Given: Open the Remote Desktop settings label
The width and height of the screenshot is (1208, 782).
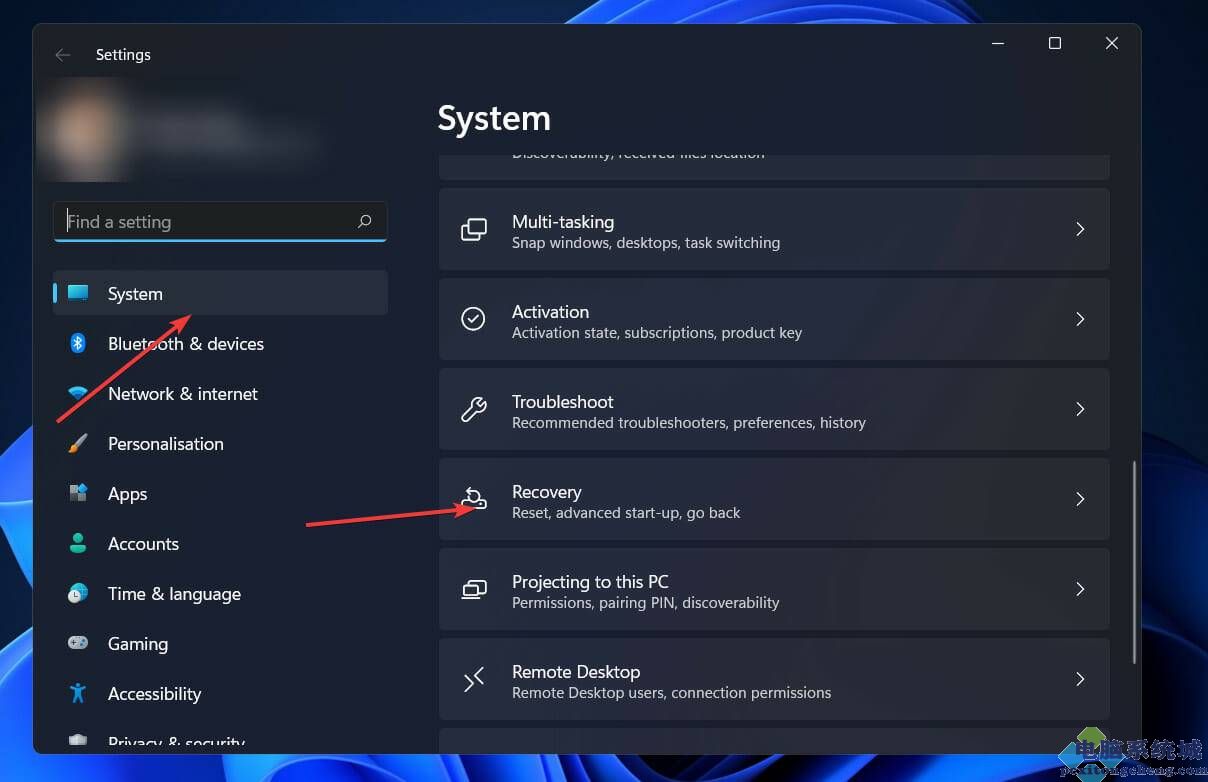Looking at the screenshot, I should 576,672.
